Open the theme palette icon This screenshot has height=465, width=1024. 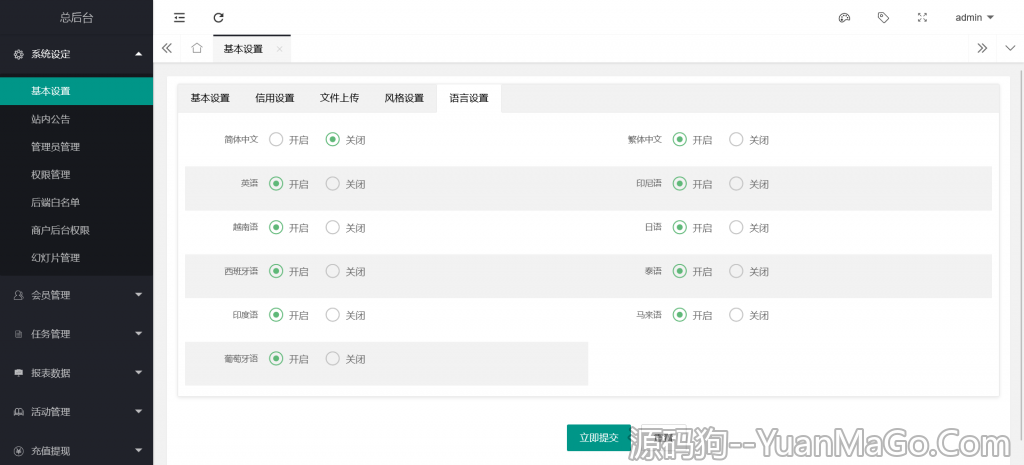tap(844, 18)
